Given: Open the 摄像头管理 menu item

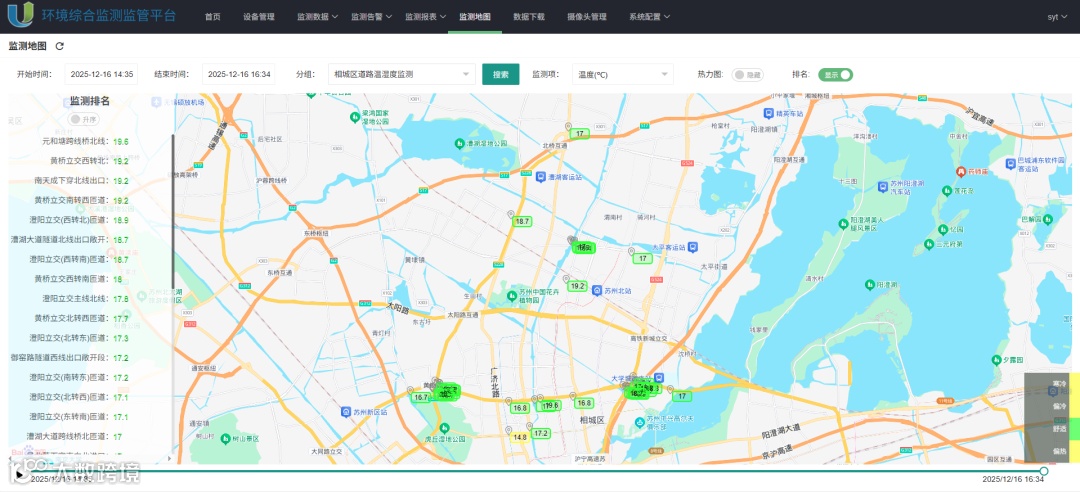Looking at the screenshot, I should [587, 17].
